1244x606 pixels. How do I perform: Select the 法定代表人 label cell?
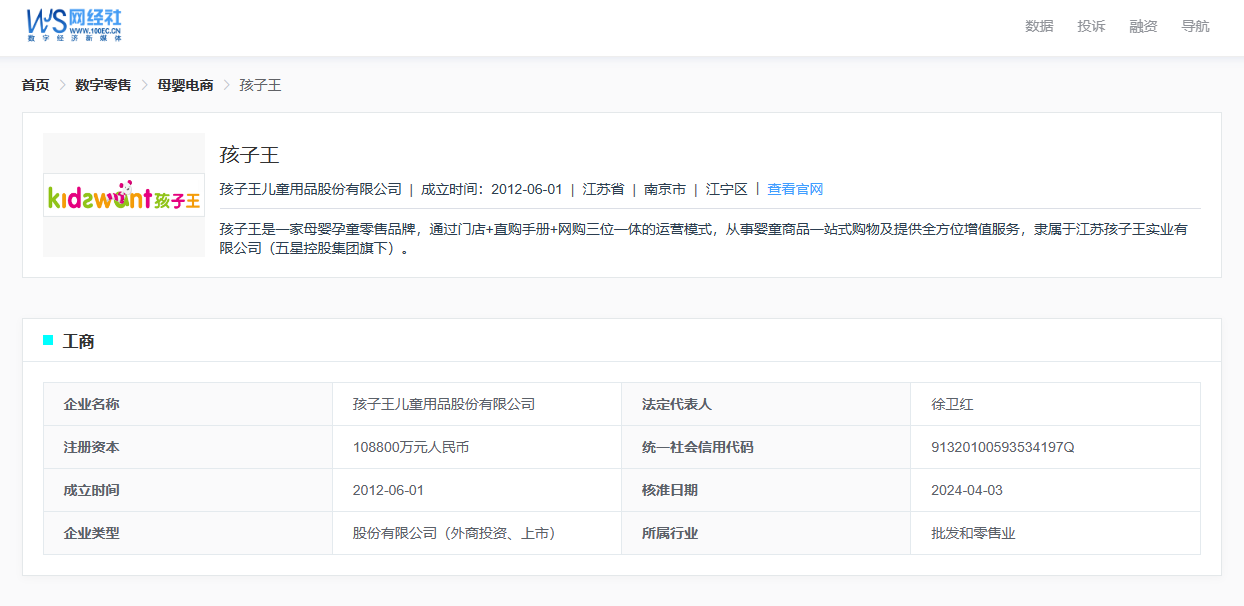point(766,404)
